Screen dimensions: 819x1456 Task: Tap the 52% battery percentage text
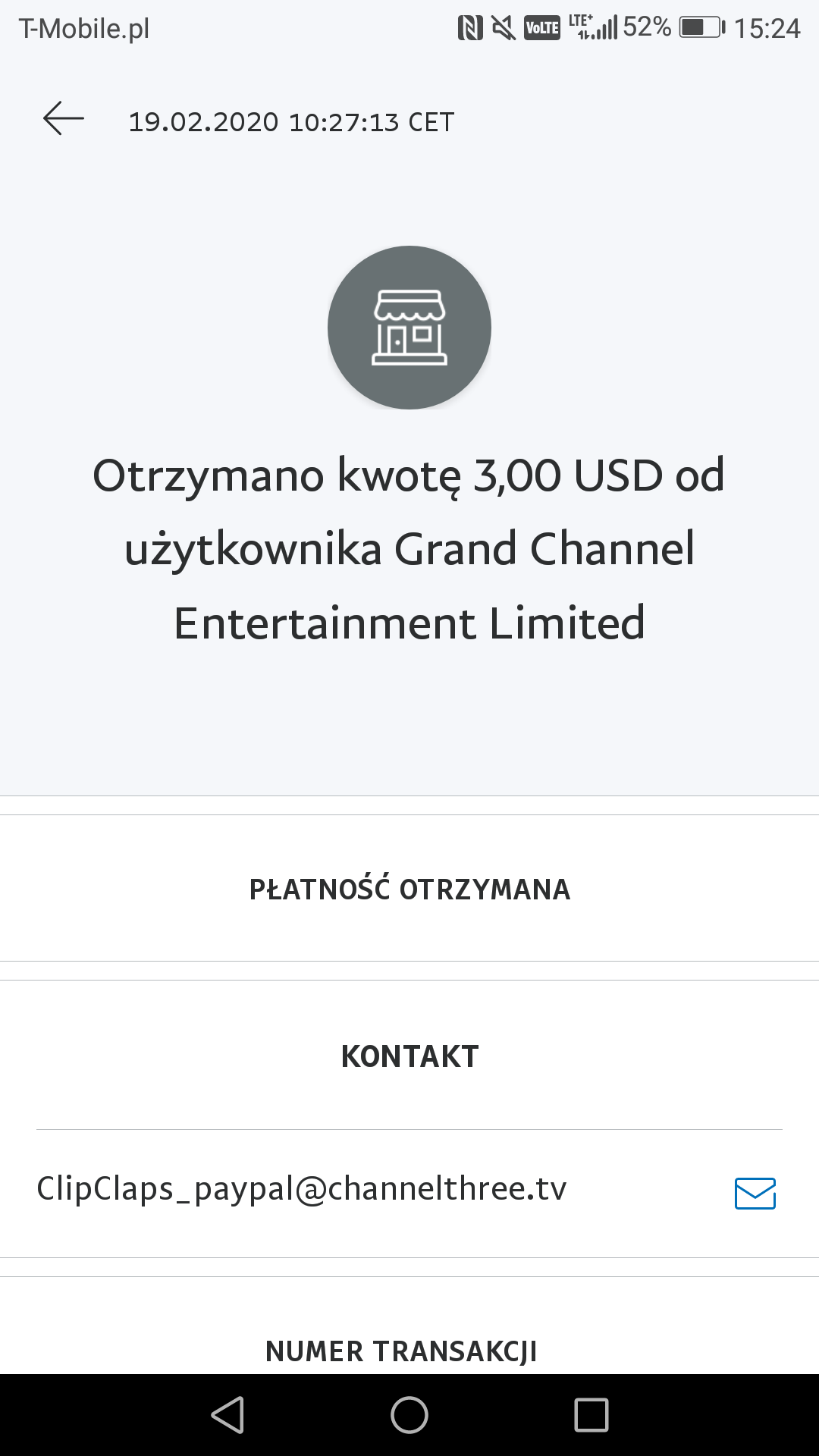tap(647, 27)
